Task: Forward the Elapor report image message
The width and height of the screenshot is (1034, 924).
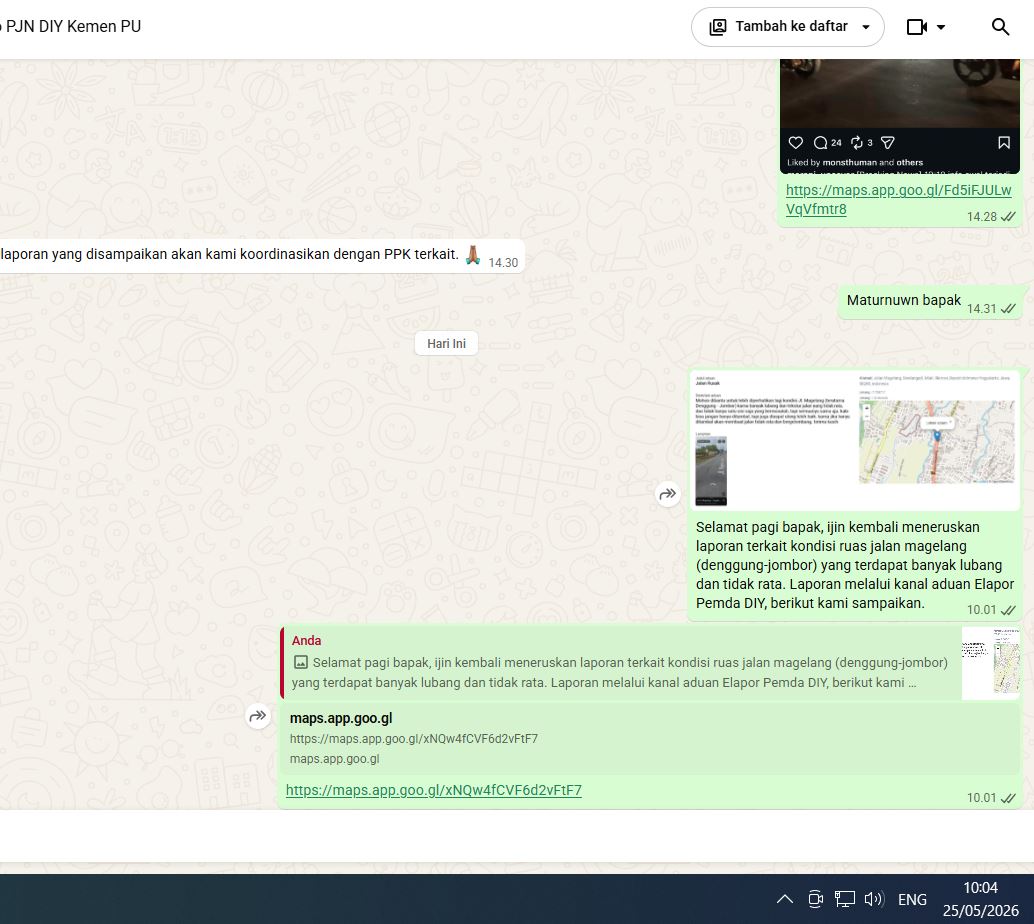Action: pyautogui.click(x=667, y=493)
